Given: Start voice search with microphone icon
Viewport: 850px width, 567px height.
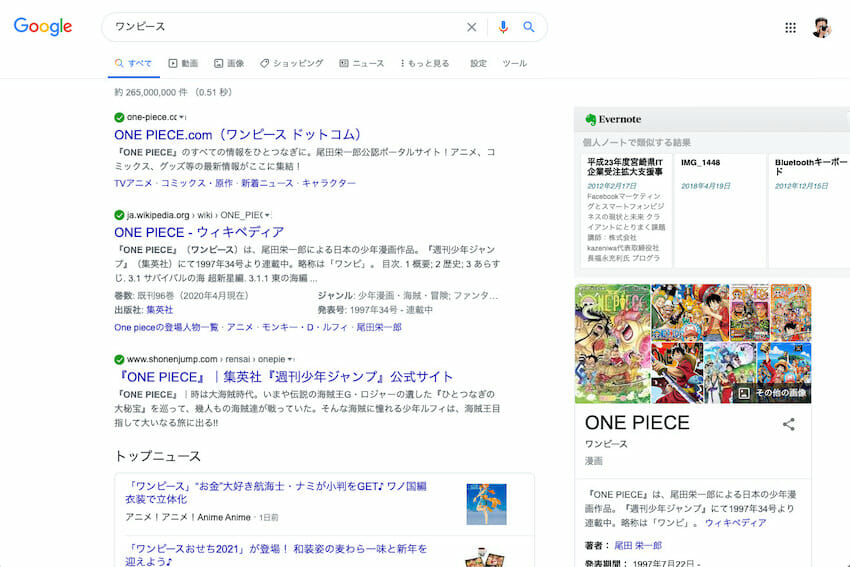Looking at the screenshot, I should click(x=503, y=27).
